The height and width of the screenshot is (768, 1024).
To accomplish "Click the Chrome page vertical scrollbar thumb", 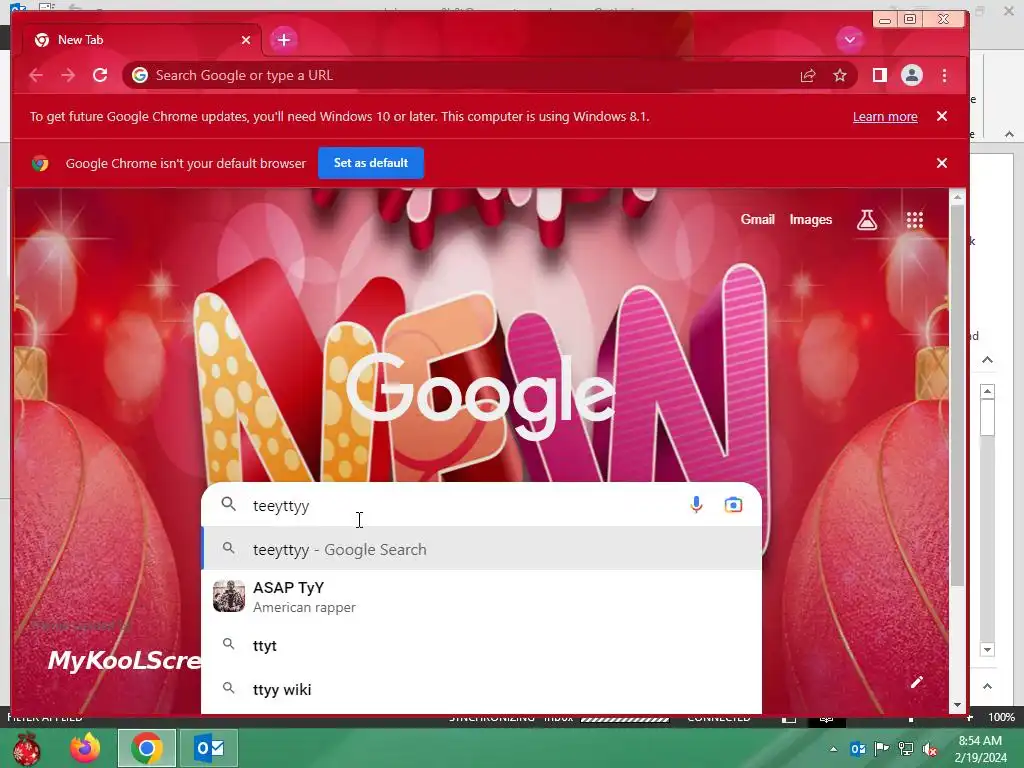I will [x=957, y=395].
